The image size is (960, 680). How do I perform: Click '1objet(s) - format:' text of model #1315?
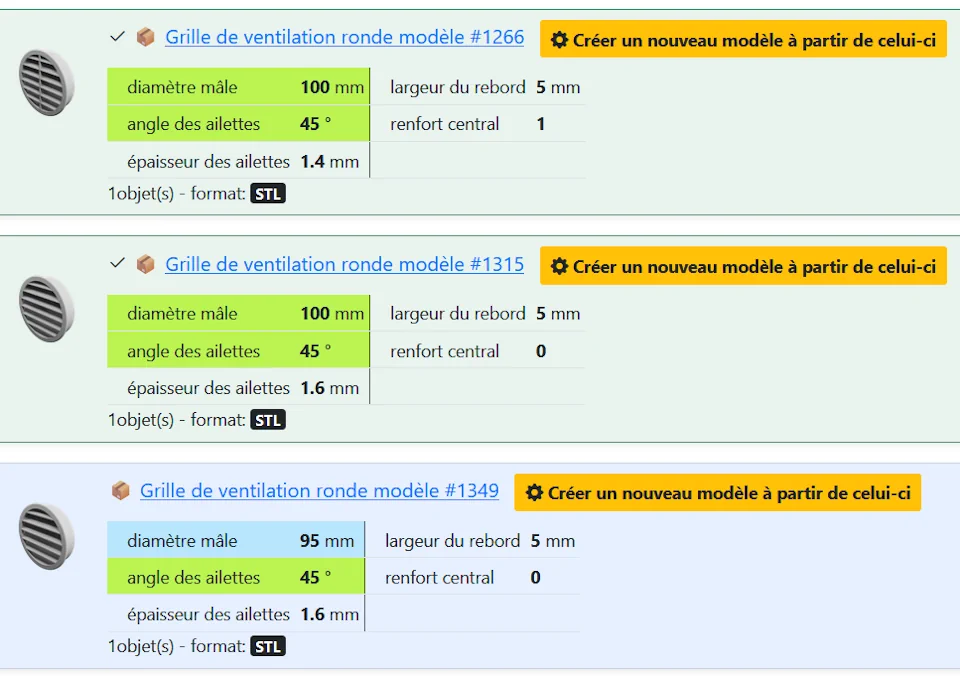177,420
